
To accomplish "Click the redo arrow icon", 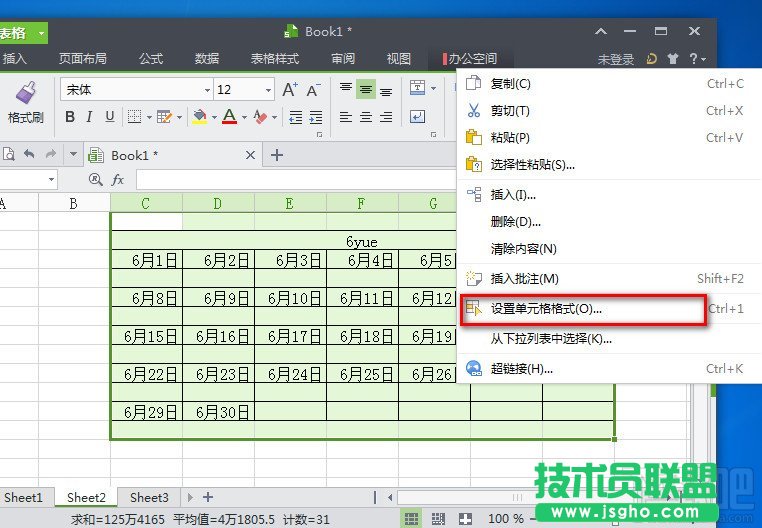I will click(51, 155).
